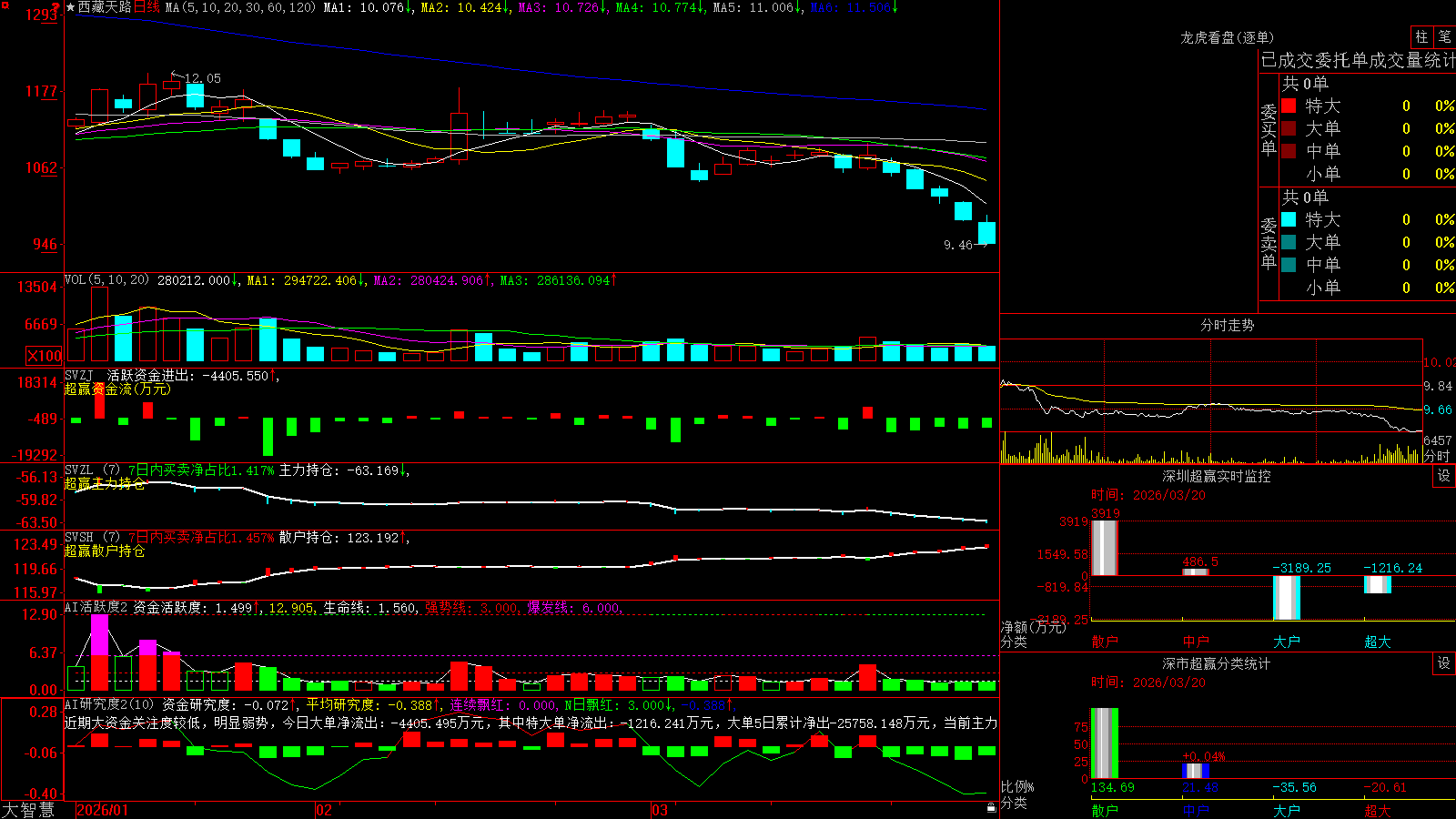Click the star marker before 西藏天路
The height and width of the screenshot is (819, 1456).
click(x=71, y=7)
